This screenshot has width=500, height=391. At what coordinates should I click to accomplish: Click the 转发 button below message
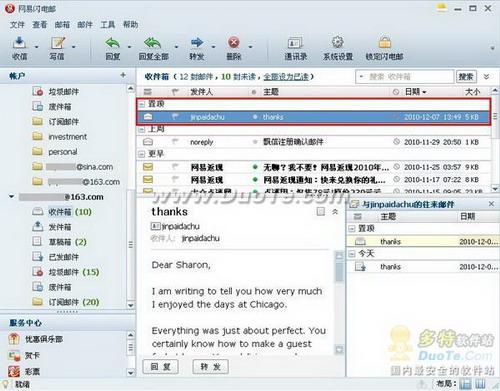(210, 367)
